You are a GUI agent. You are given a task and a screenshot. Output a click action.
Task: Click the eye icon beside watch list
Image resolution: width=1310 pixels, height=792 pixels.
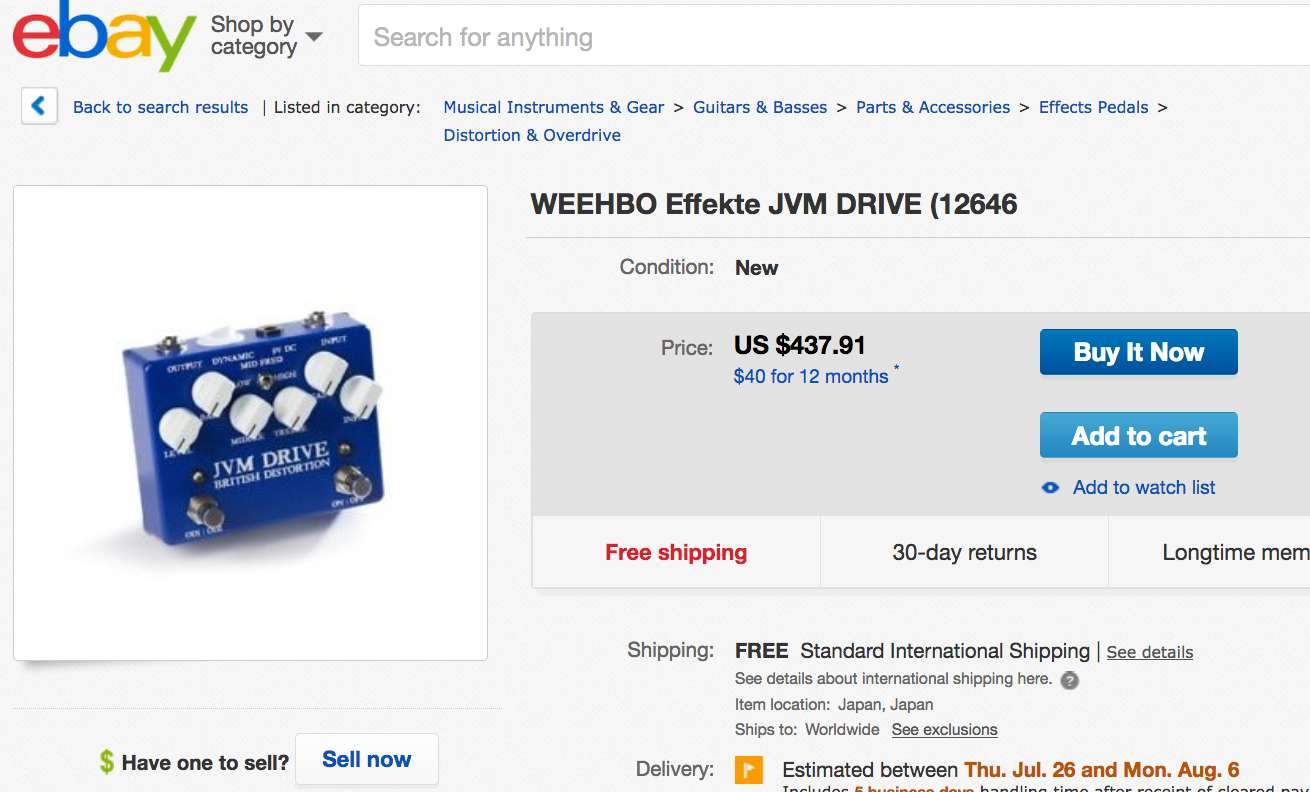pos(1050,488)
